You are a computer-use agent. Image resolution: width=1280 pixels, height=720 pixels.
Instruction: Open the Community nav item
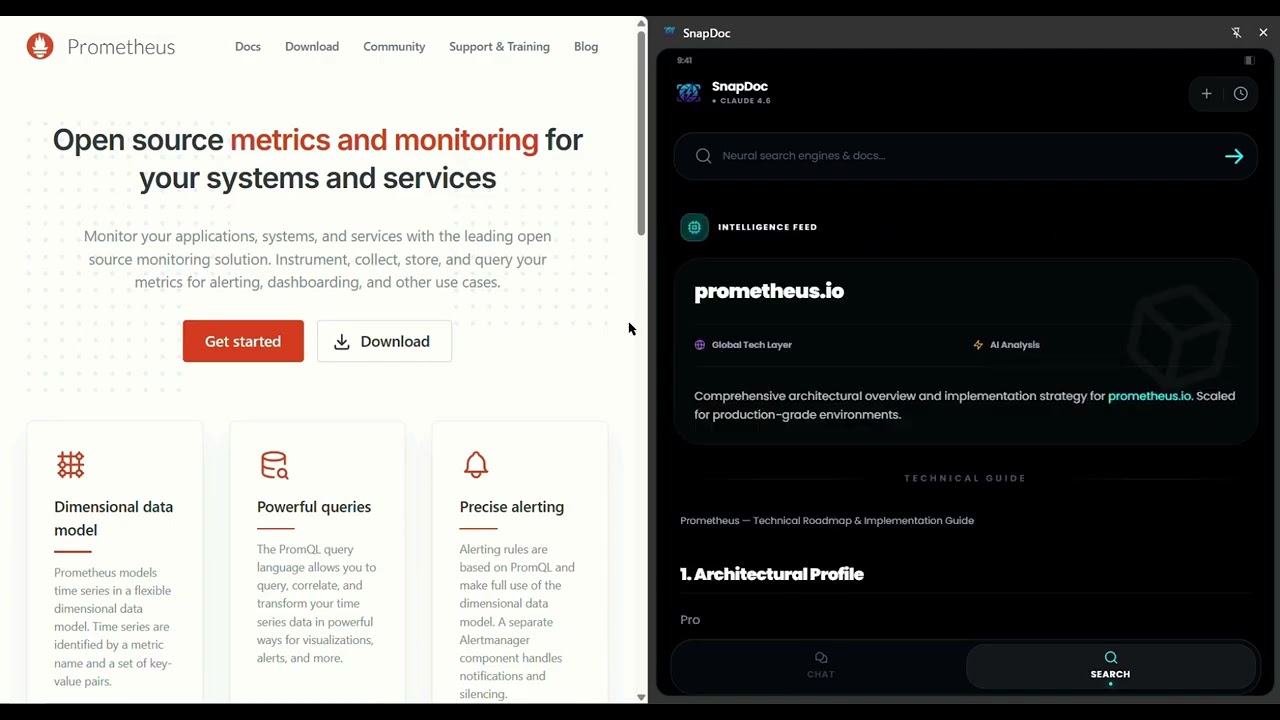click(394, 47)
